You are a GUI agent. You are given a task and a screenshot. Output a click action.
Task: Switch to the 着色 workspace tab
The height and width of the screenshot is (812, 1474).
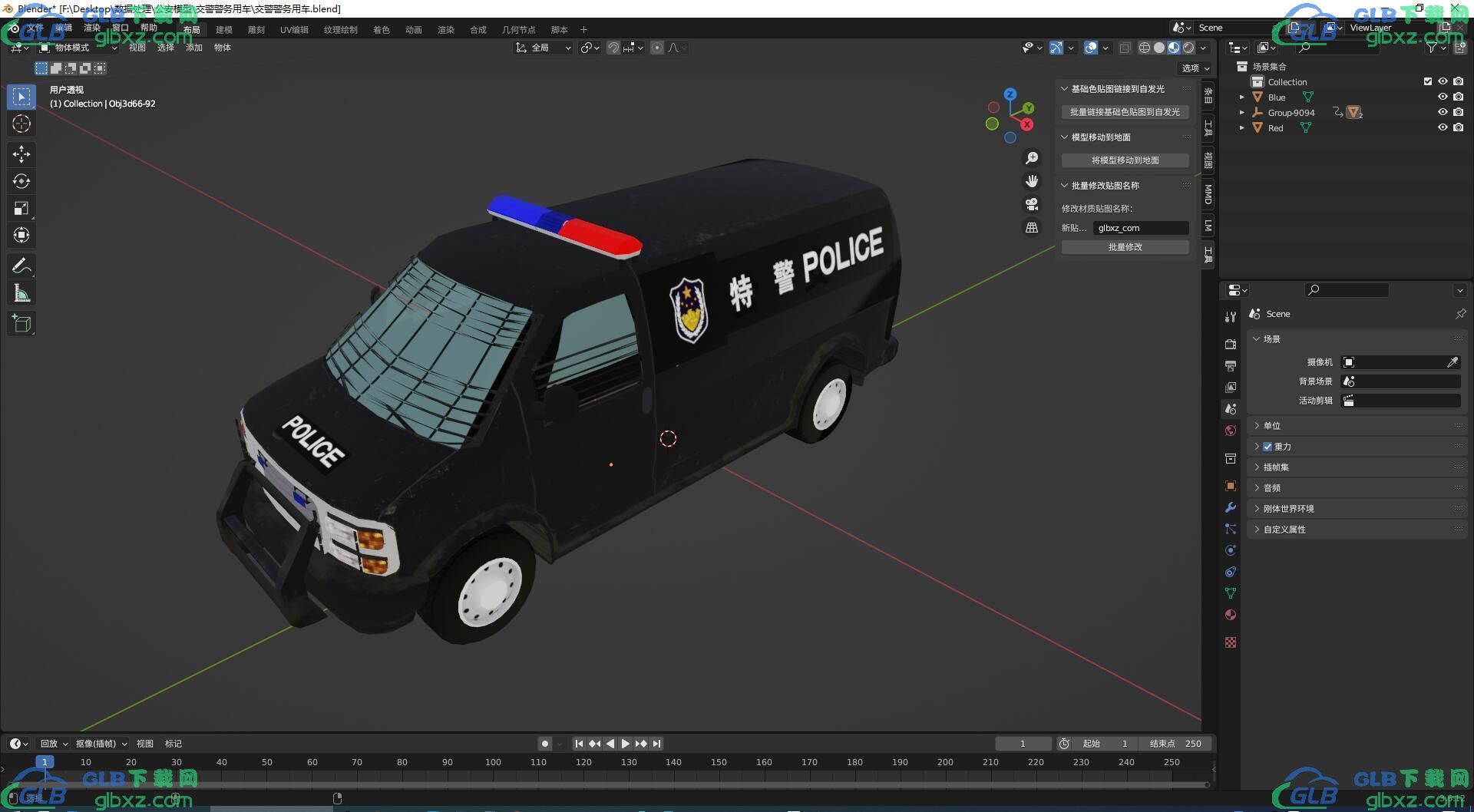point(382,30)
